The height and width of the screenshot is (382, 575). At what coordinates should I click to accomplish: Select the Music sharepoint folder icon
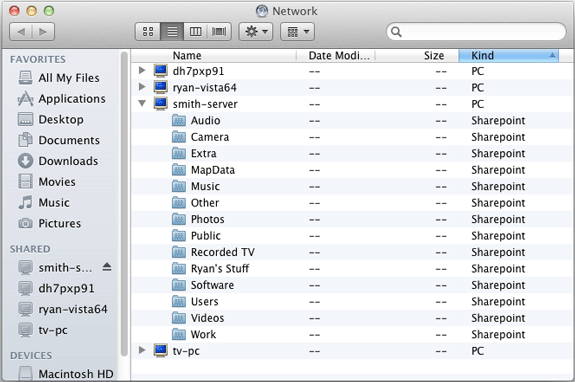179,186
